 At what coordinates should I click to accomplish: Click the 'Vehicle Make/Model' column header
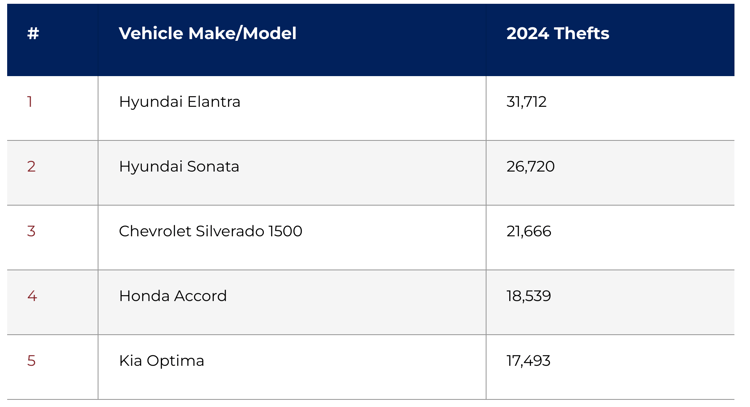tap(207, 34)
